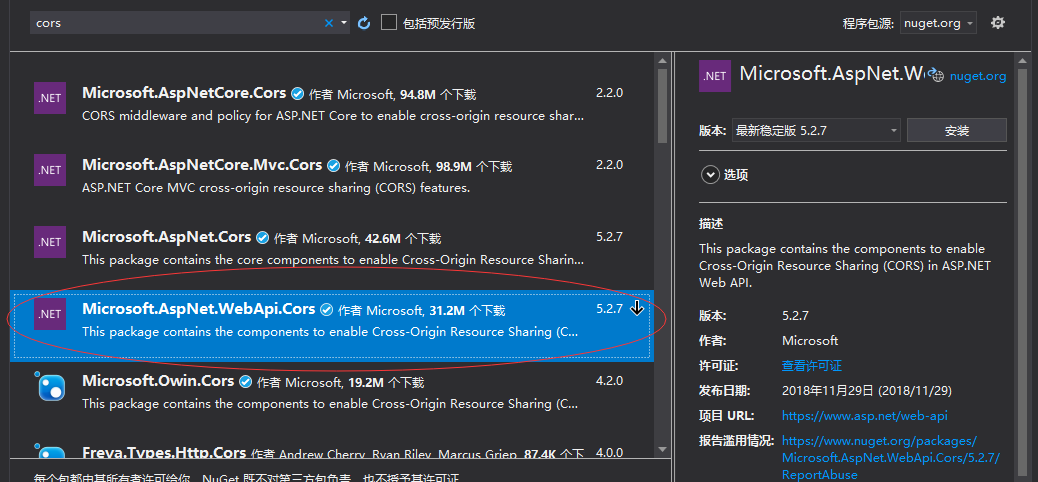1038x482 pixels.
Task: Toggle the 包括预发行版 checkbox
Action: click(x=389, y=23)
